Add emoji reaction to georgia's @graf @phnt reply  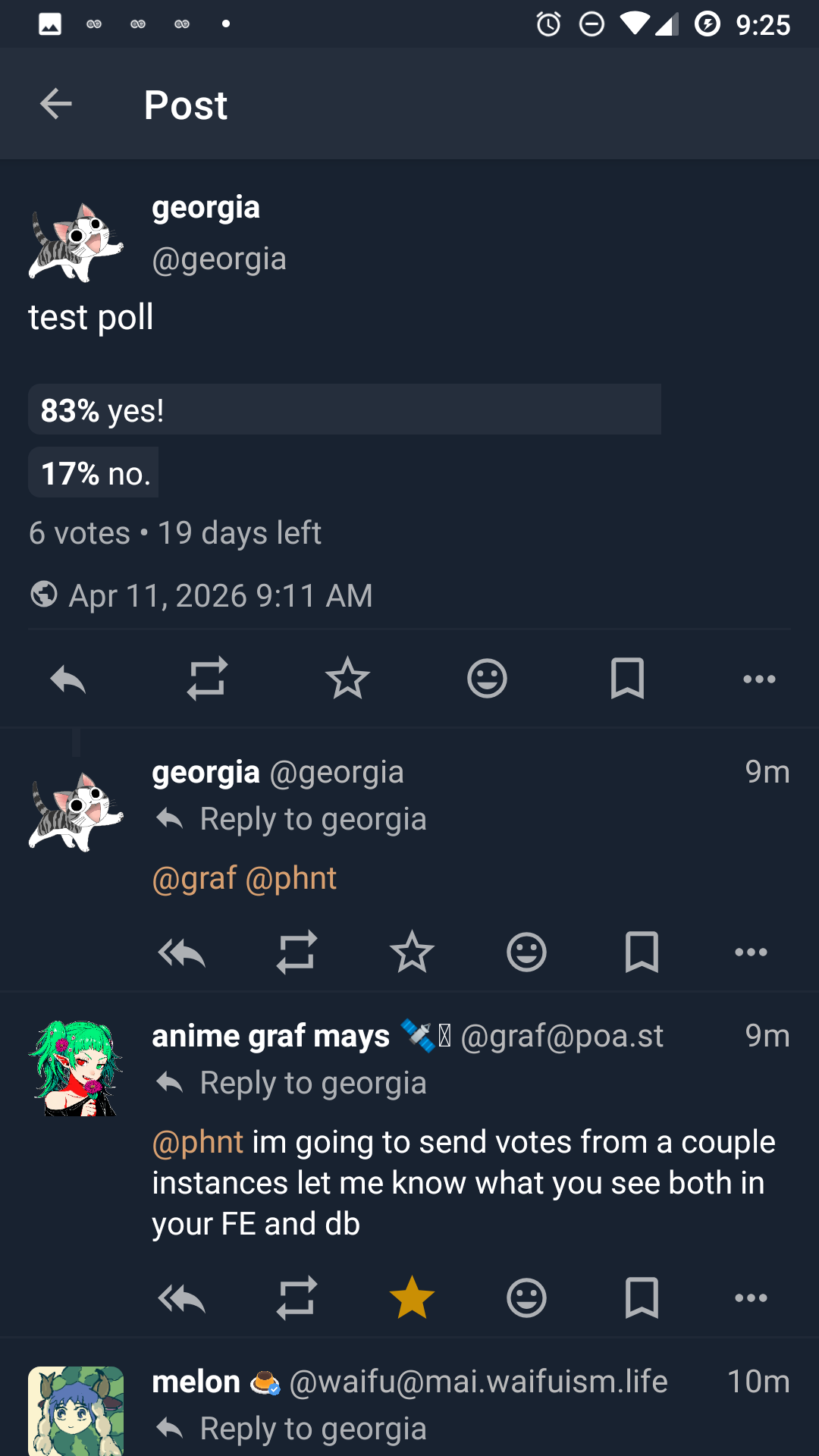[x=526, y=952]
